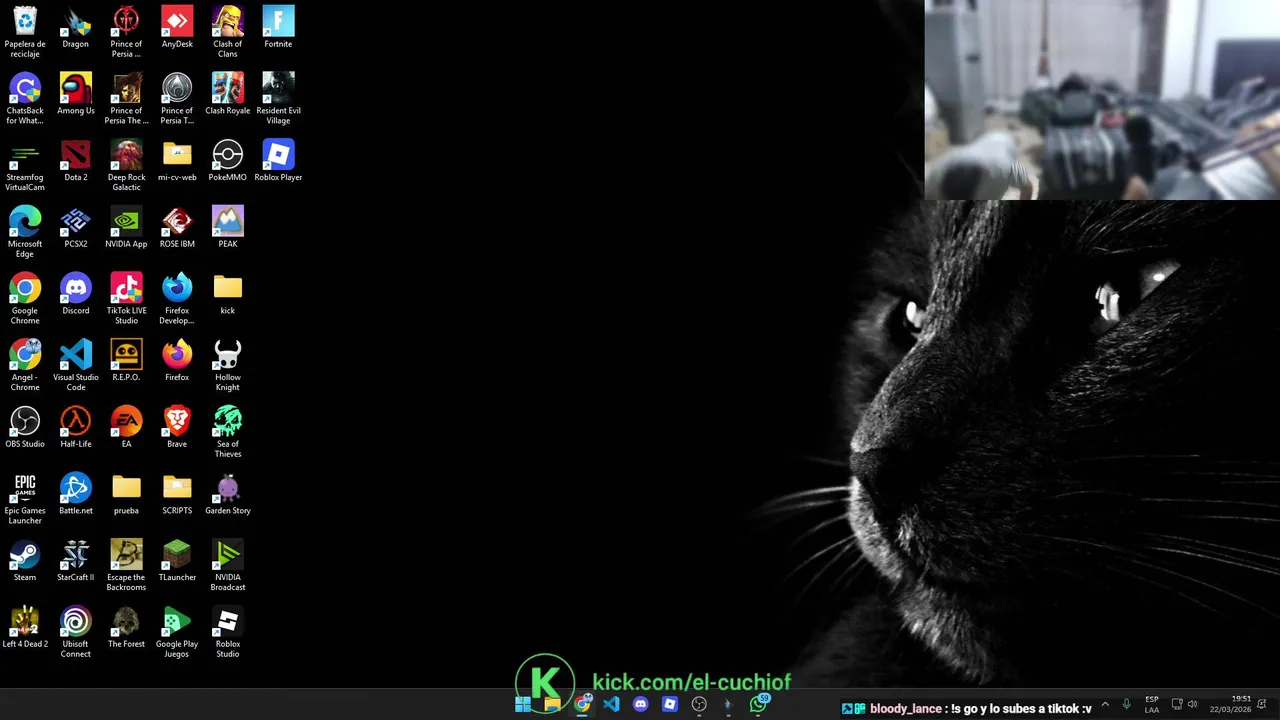Launch Fortnite from the desktop
Screen dimensions: 1280x720
[x=278, y=27]
